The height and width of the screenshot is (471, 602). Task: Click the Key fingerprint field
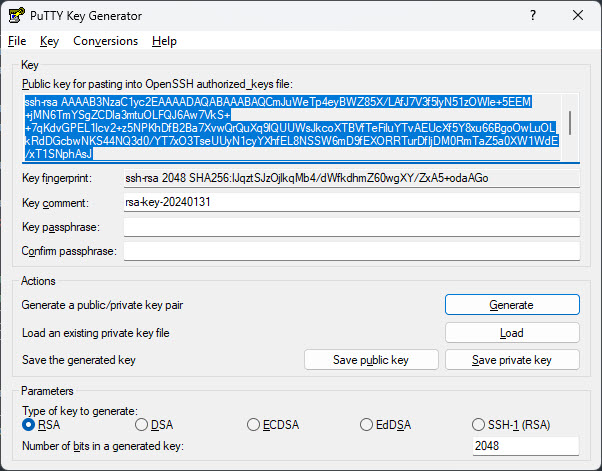[x=351, y=178]
